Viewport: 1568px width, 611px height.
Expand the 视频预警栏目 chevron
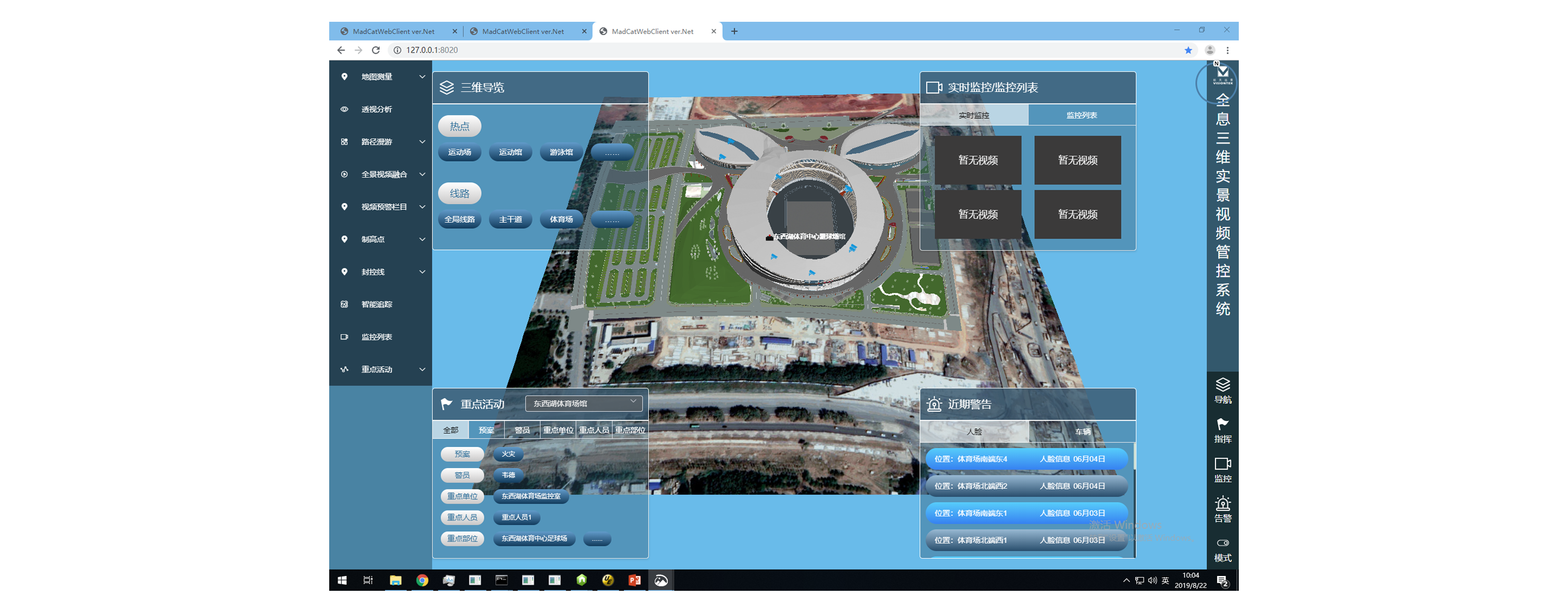coord(422,207)
